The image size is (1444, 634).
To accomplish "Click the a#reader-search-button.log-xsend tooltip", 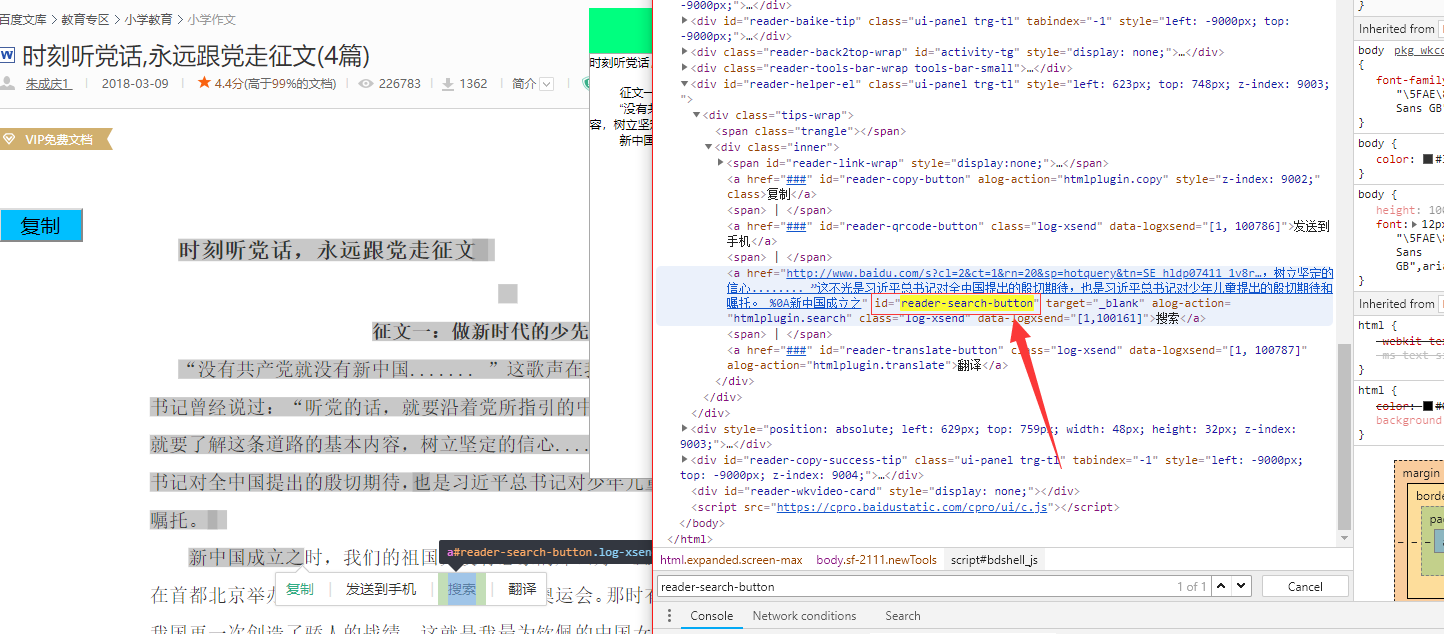I will tap(546, 552).
